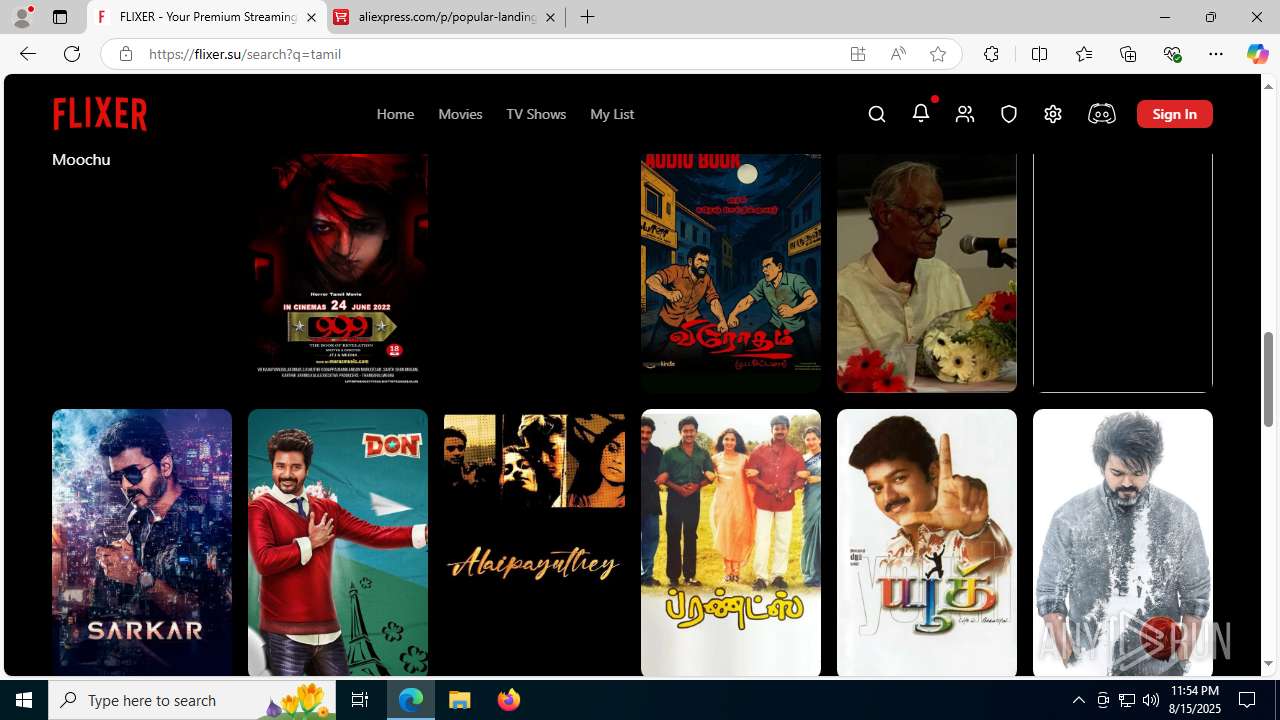Viewport: 1280px width, 720px height.
Task: Click the page vertical scrollbar thumb
Action: 1269,380
